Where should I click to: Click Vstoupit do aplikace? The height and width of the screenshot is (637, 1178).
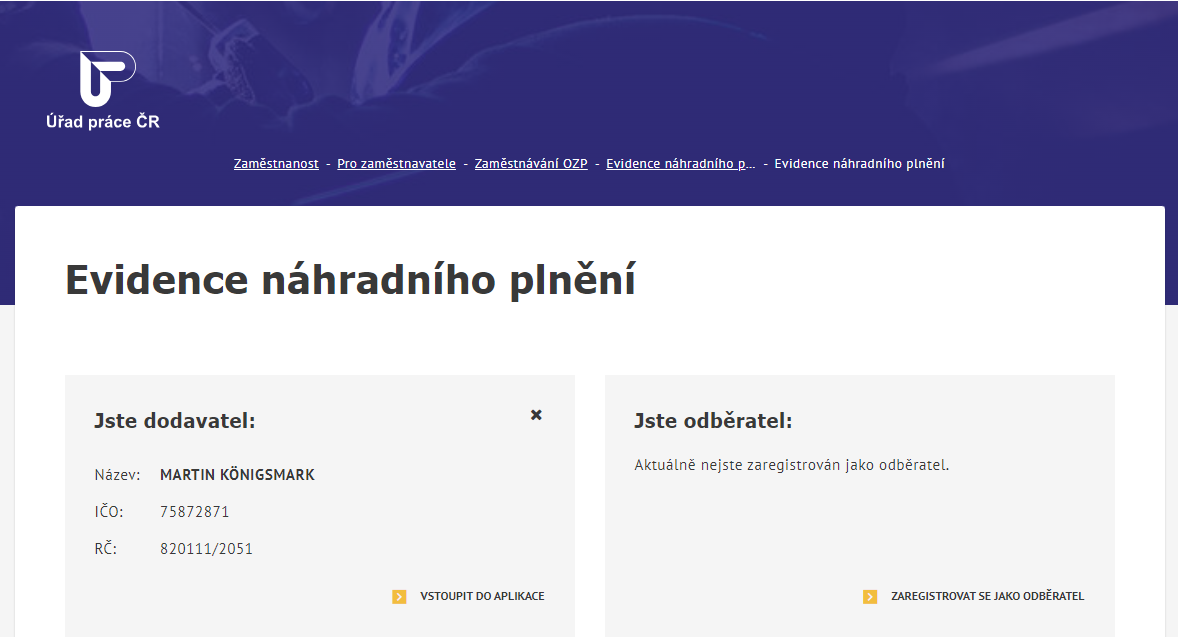482,596
